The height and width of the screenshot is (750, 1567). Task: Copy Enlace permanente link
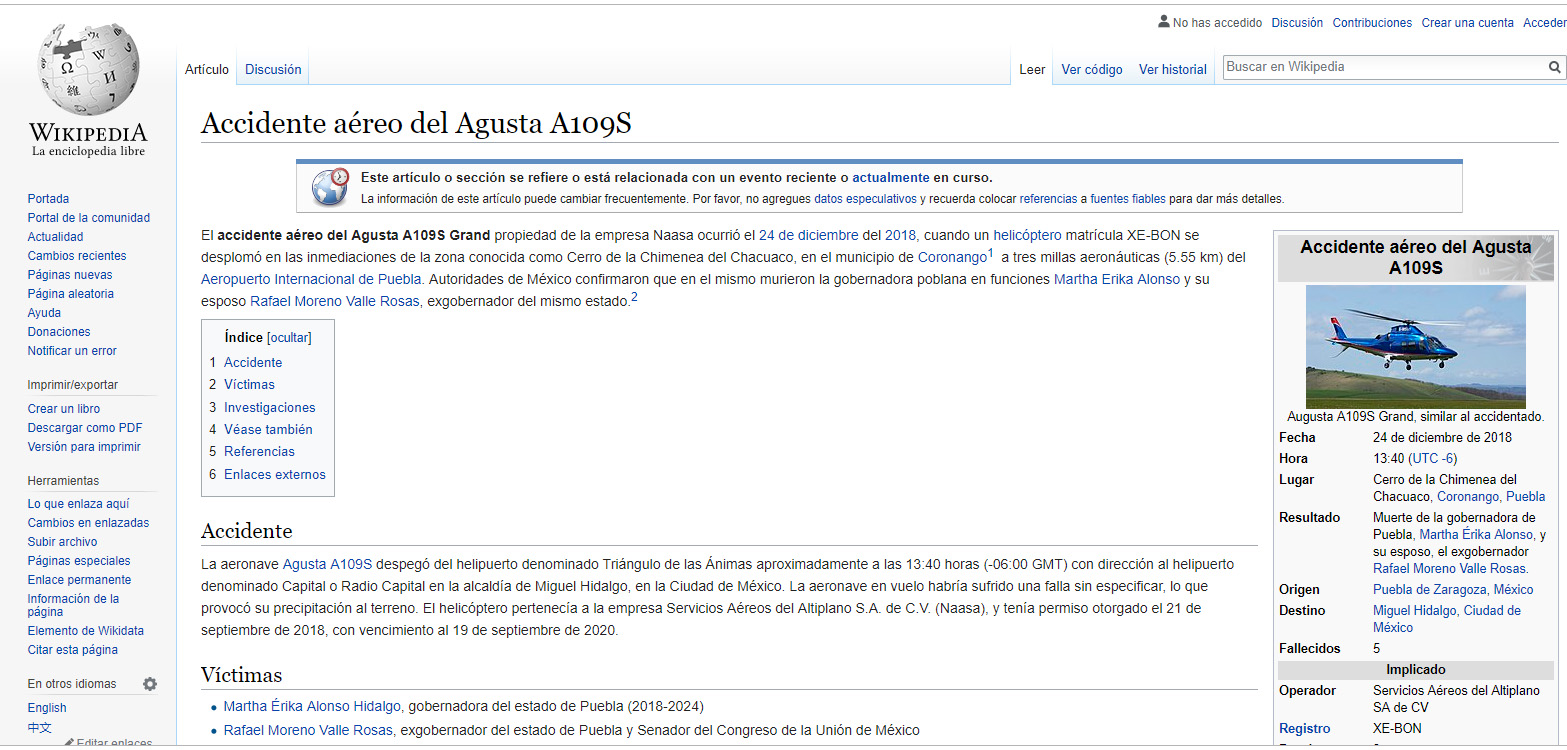pyautogui.click(x=79, y=580)
